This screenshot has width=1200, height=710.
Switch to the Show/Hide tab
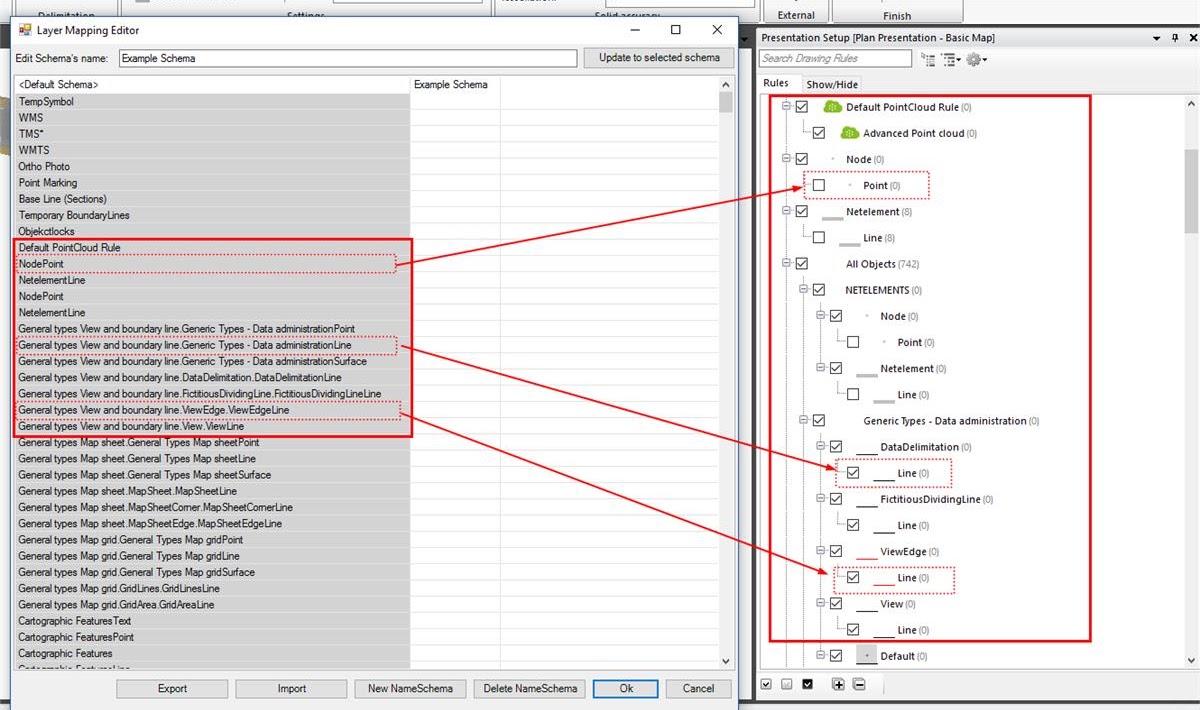click(832, 85)
